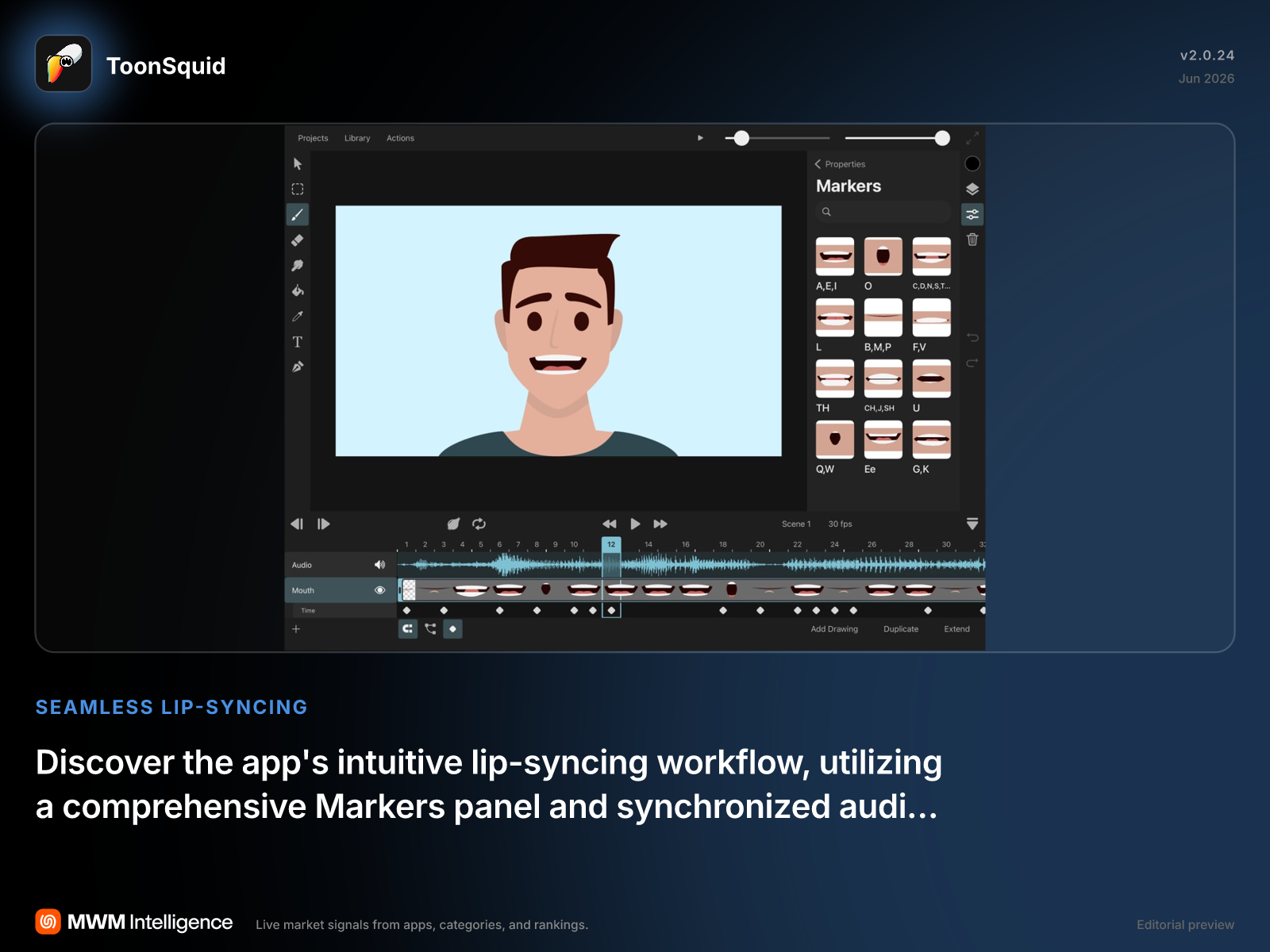Select the B,M,P mouth marker thumbnail

tap(883, 317)
